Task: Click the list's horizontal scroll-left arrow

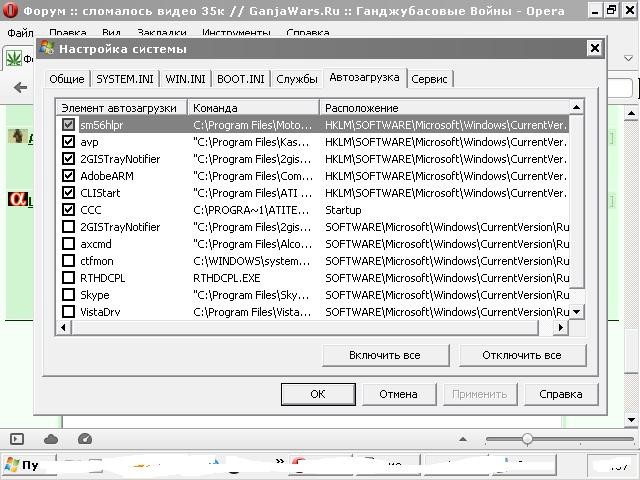Action: point(63,327)
